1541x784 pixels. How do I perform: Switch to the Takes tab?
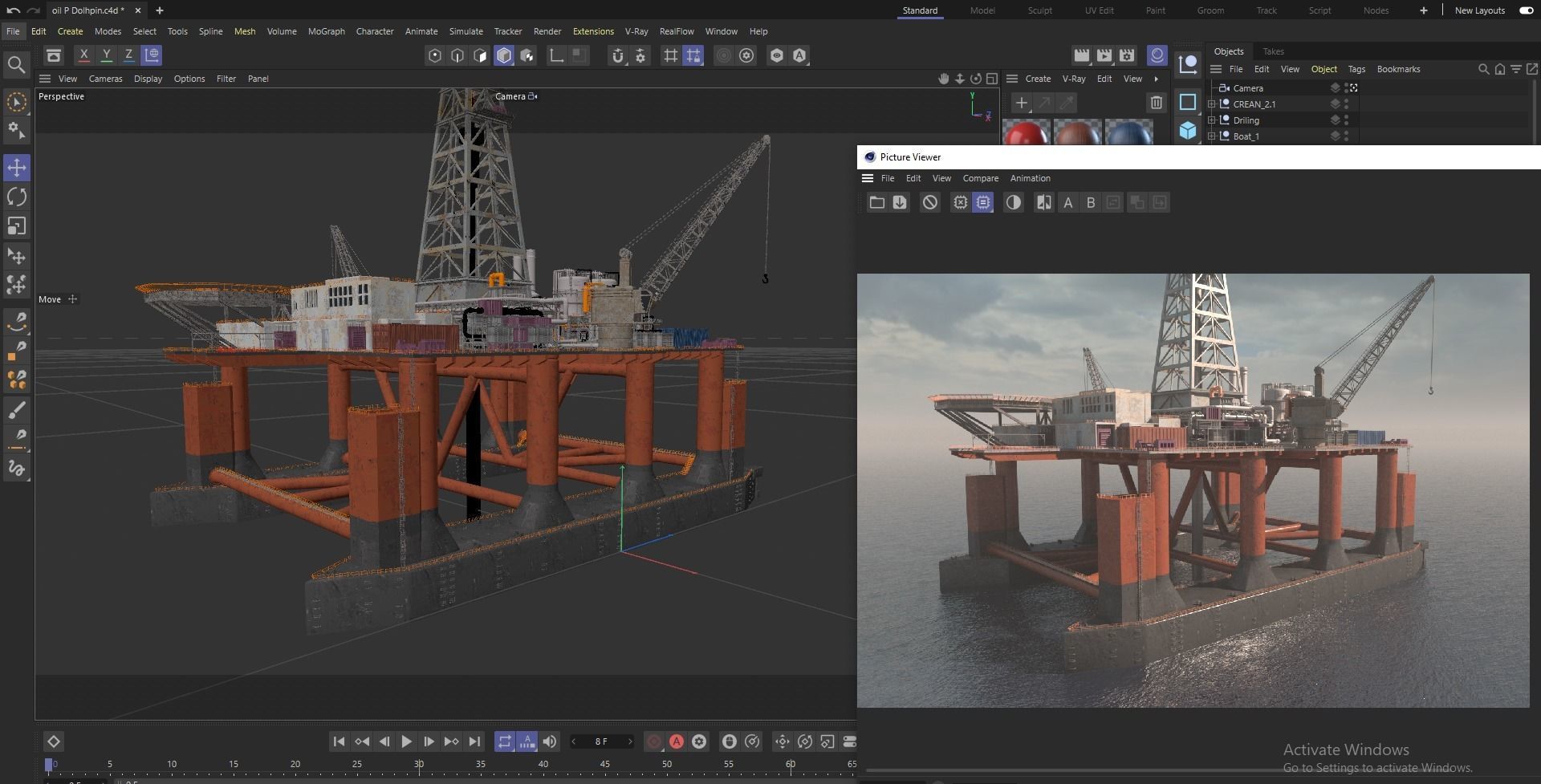pos(1274,51)
